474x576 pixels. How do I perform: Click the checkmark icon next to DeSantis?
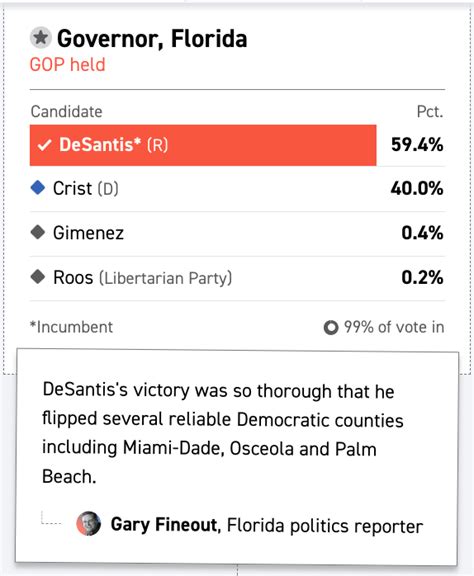(x=44, y=145)
